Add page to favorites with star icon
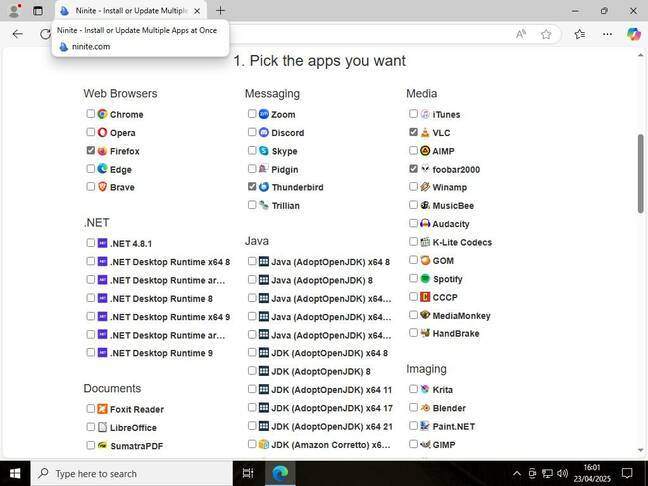 546,34
